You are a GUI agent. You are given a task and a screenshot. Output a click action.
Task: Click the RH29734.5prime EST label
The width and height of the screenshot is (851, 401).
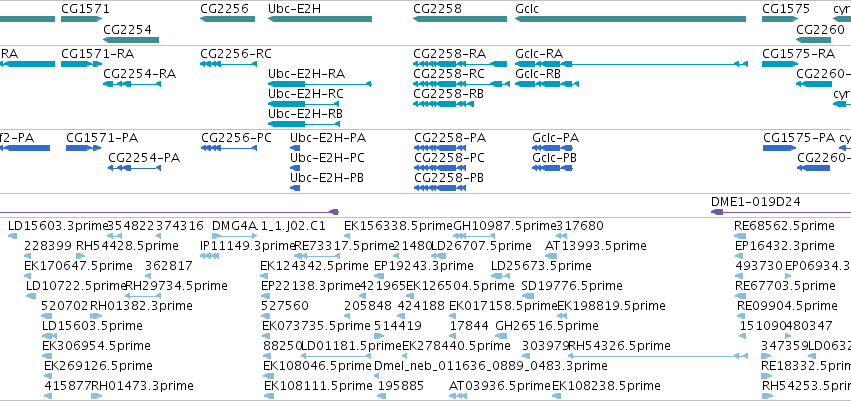pos(176,286)
